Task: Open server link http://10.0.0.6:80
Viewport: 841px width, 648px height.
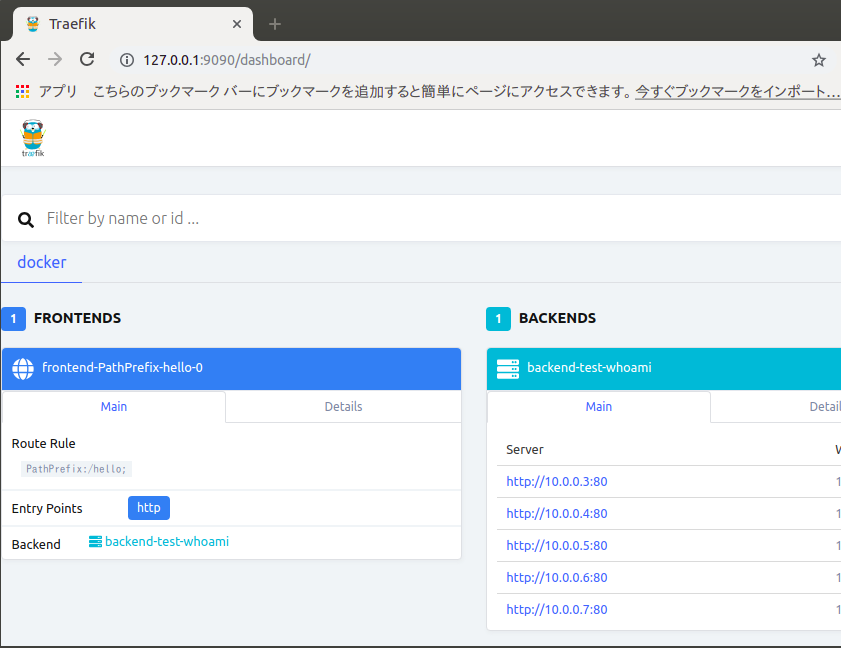Action: (557, 578)
